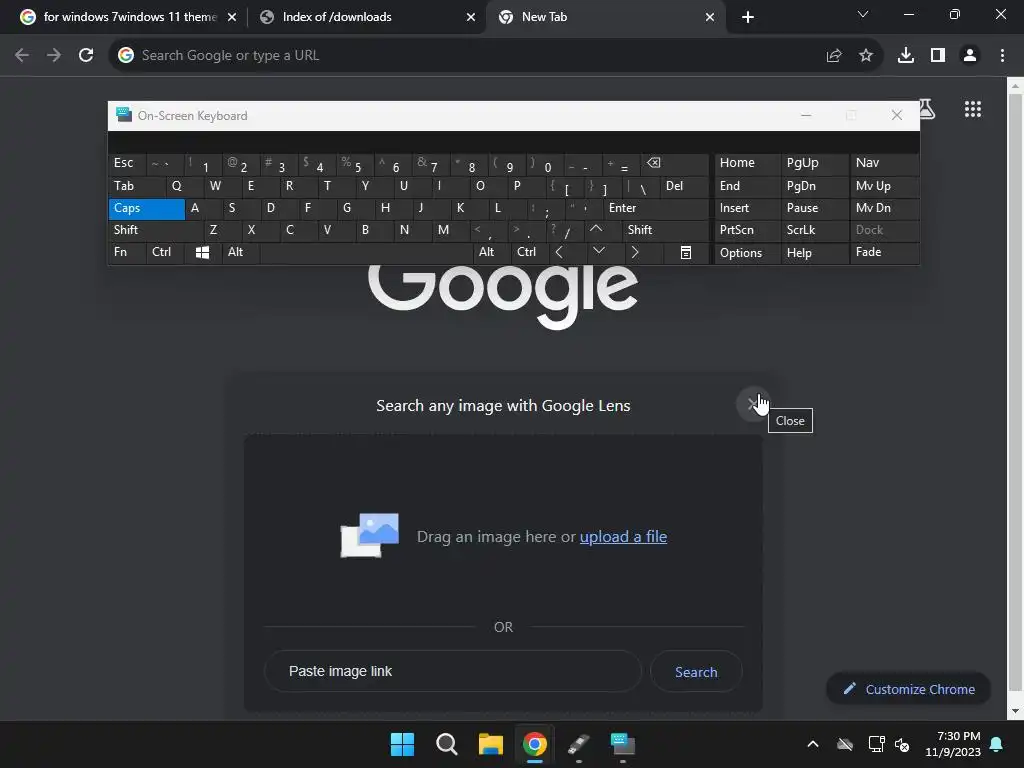Viewport: 1024px width, 768px height.
Task: Click the share page icon in address bar
Action: click(x=834, y=56)
